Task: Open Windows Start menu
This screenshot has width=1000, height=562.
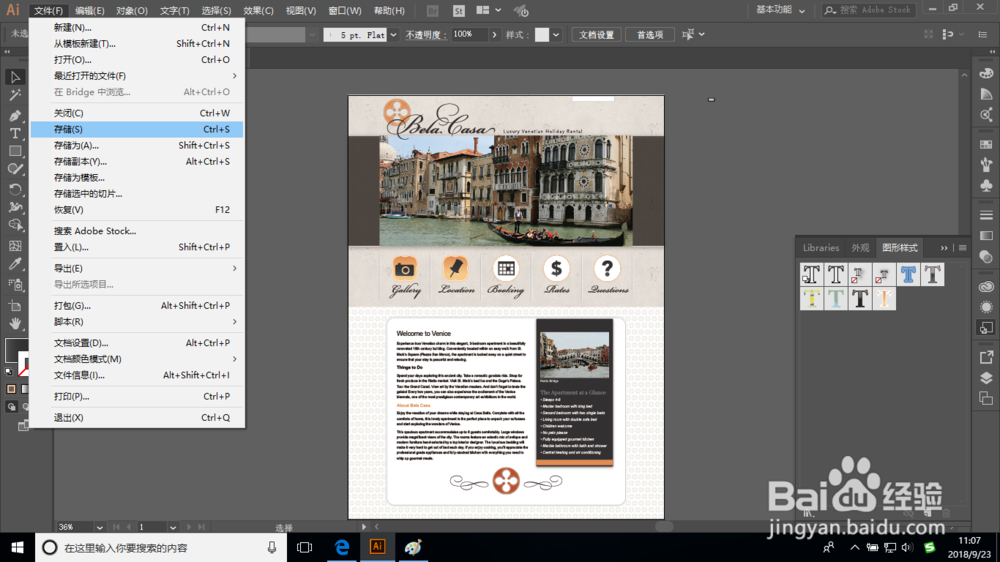Action: tap(17, 547)
